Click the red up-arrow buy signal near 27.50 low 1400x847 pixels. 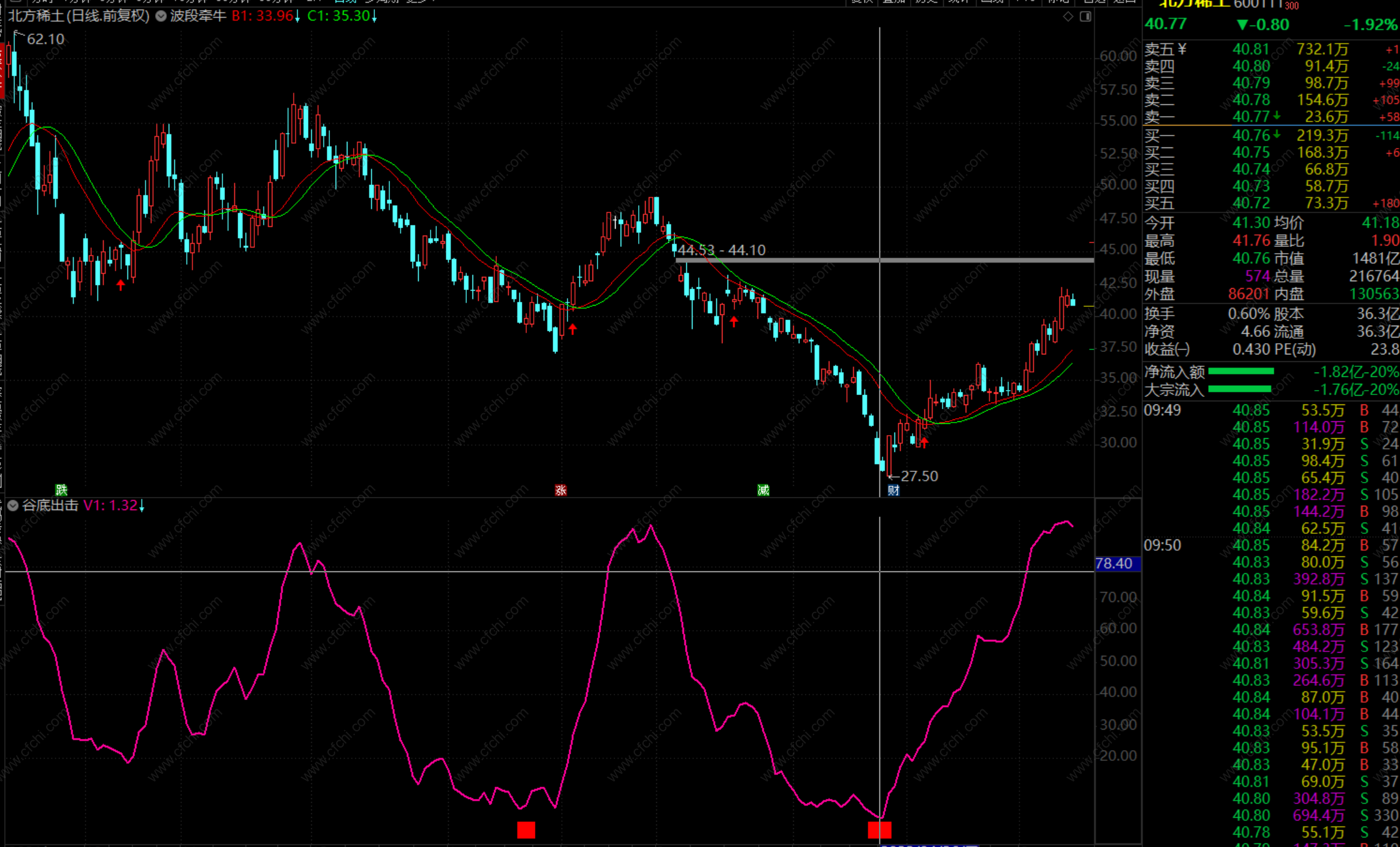point(924,443)
